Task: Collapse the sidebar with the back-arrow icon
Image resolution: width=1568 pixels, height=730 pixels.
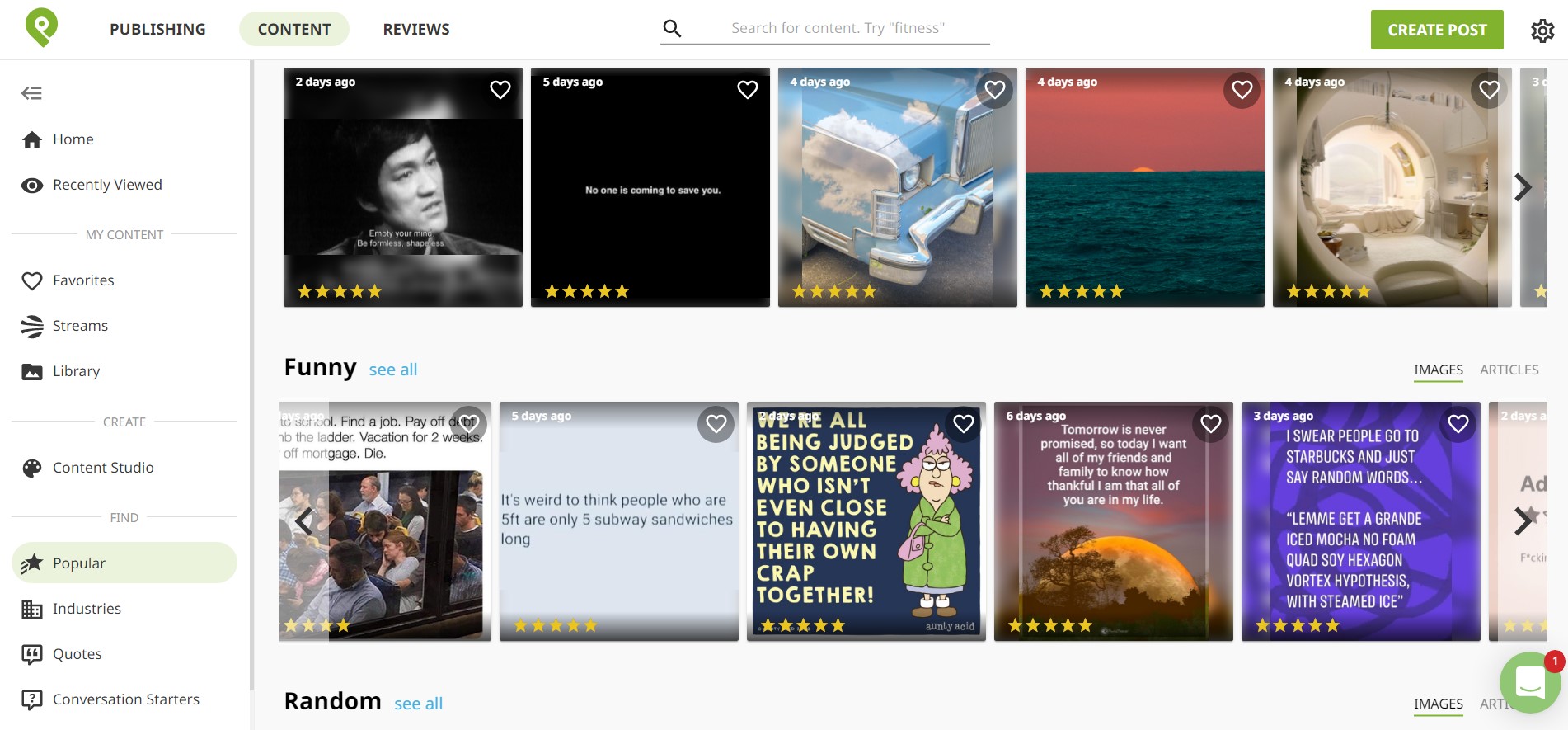Action: (x=31, y=93)
